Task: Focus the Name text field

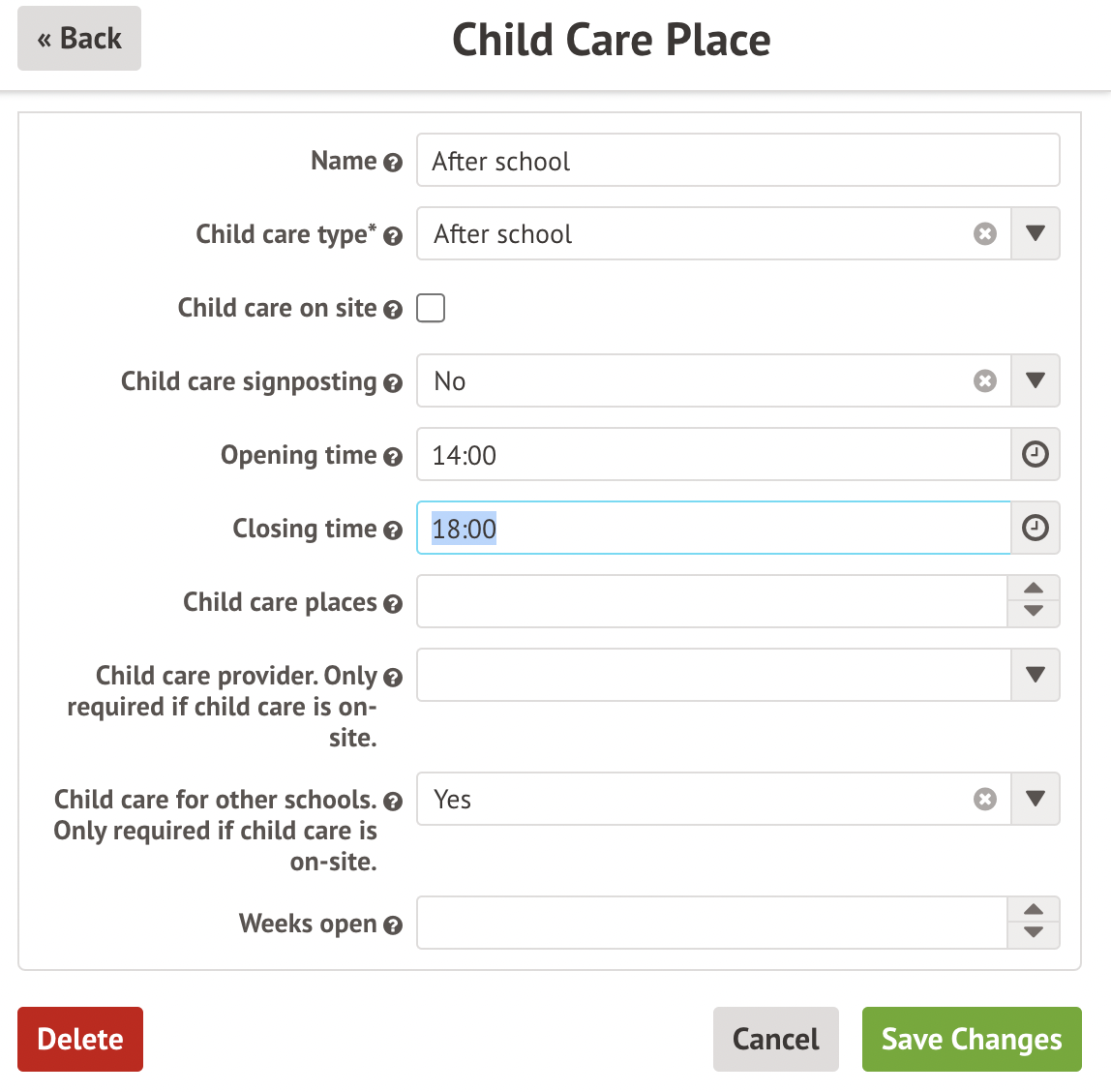Action: pos(737,161)
